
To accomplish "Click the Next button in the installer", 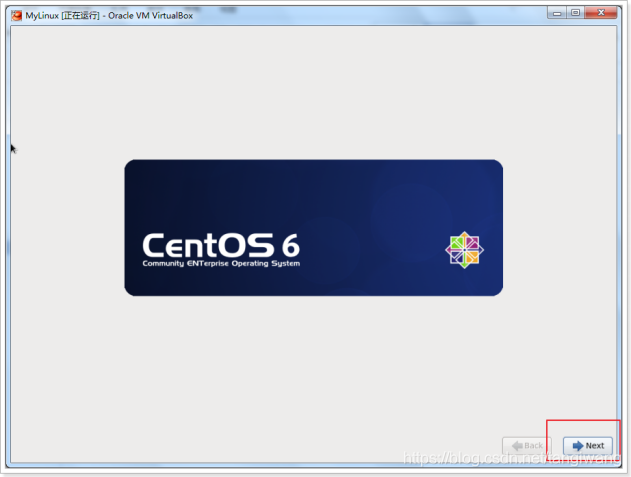I will tap(588, 446).
